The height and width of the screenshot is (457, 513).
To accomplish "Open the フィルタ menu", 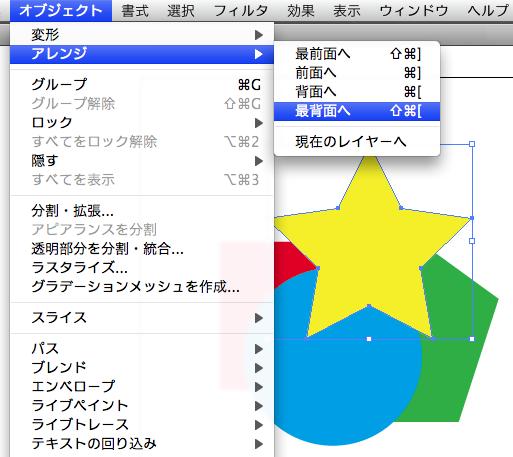I will (x=241, y=11).
